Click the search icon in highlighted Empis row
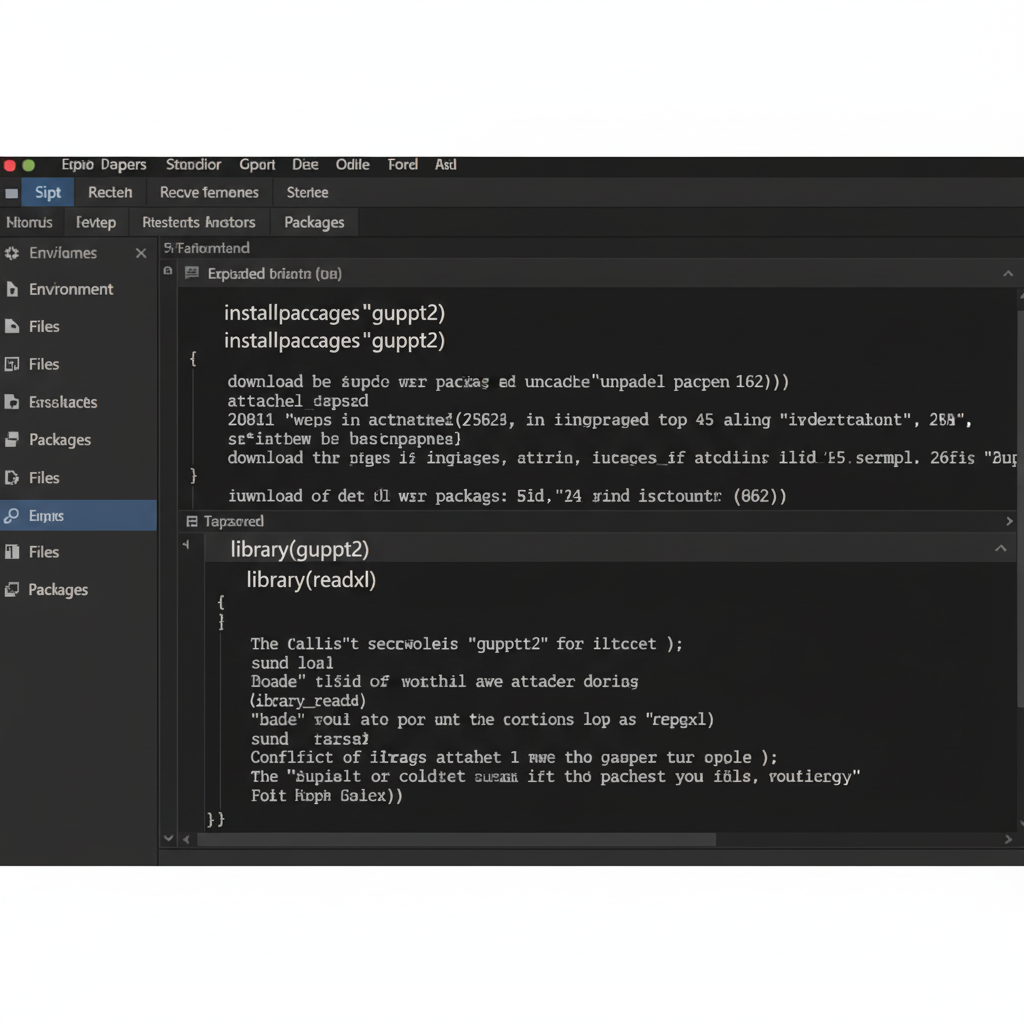This screenshot has height=1024, width=1024. click(12, 516)
